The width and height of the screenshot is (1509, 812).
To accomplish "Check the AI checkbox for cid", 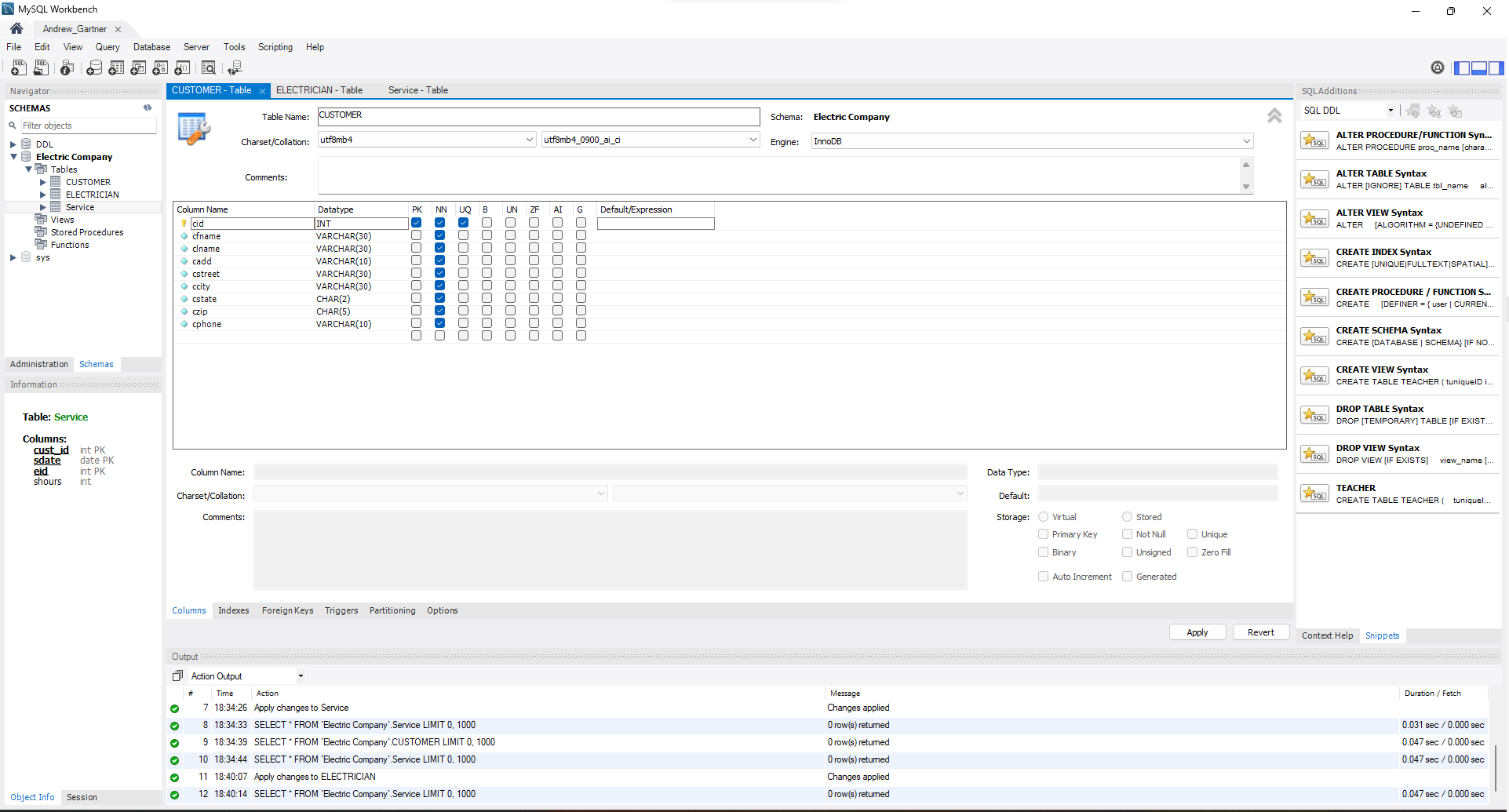I will (x=558, y=223).
